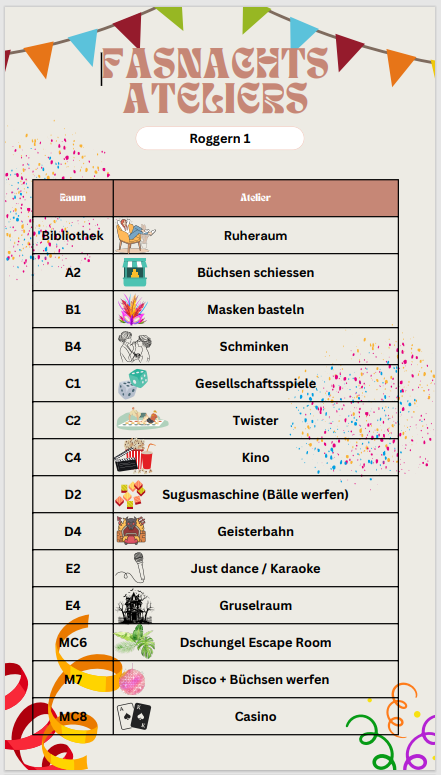This screenshot has height=775, width=441.
Task: Click the armchair icon beside Ruheraum
Action: tap(135, 235)
